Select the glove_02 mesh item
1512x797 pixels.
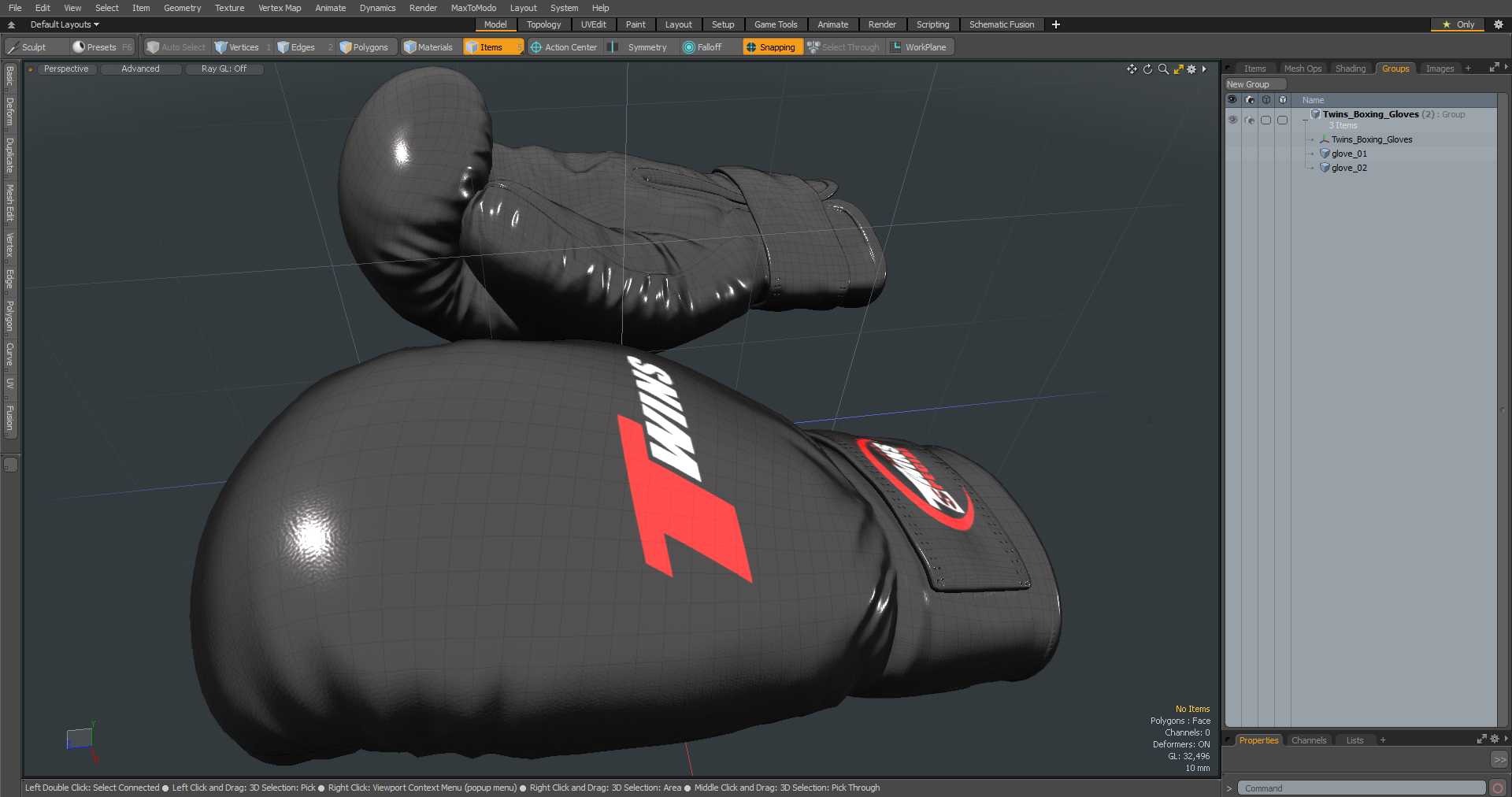pyautogui.click(x=1349, y=168)
